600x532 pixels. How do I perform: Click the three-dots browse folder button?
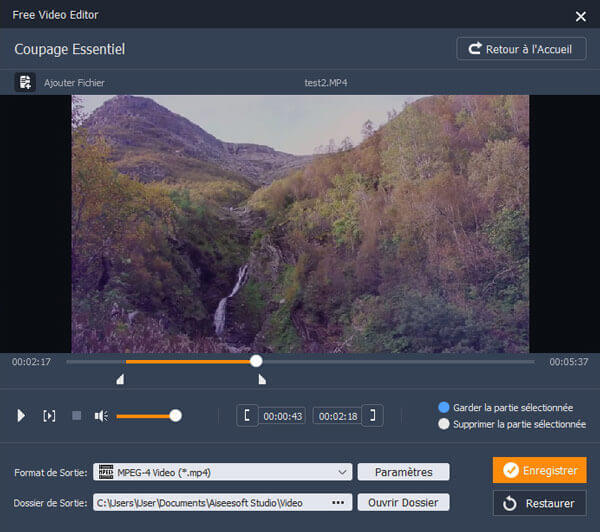(338, 502)
